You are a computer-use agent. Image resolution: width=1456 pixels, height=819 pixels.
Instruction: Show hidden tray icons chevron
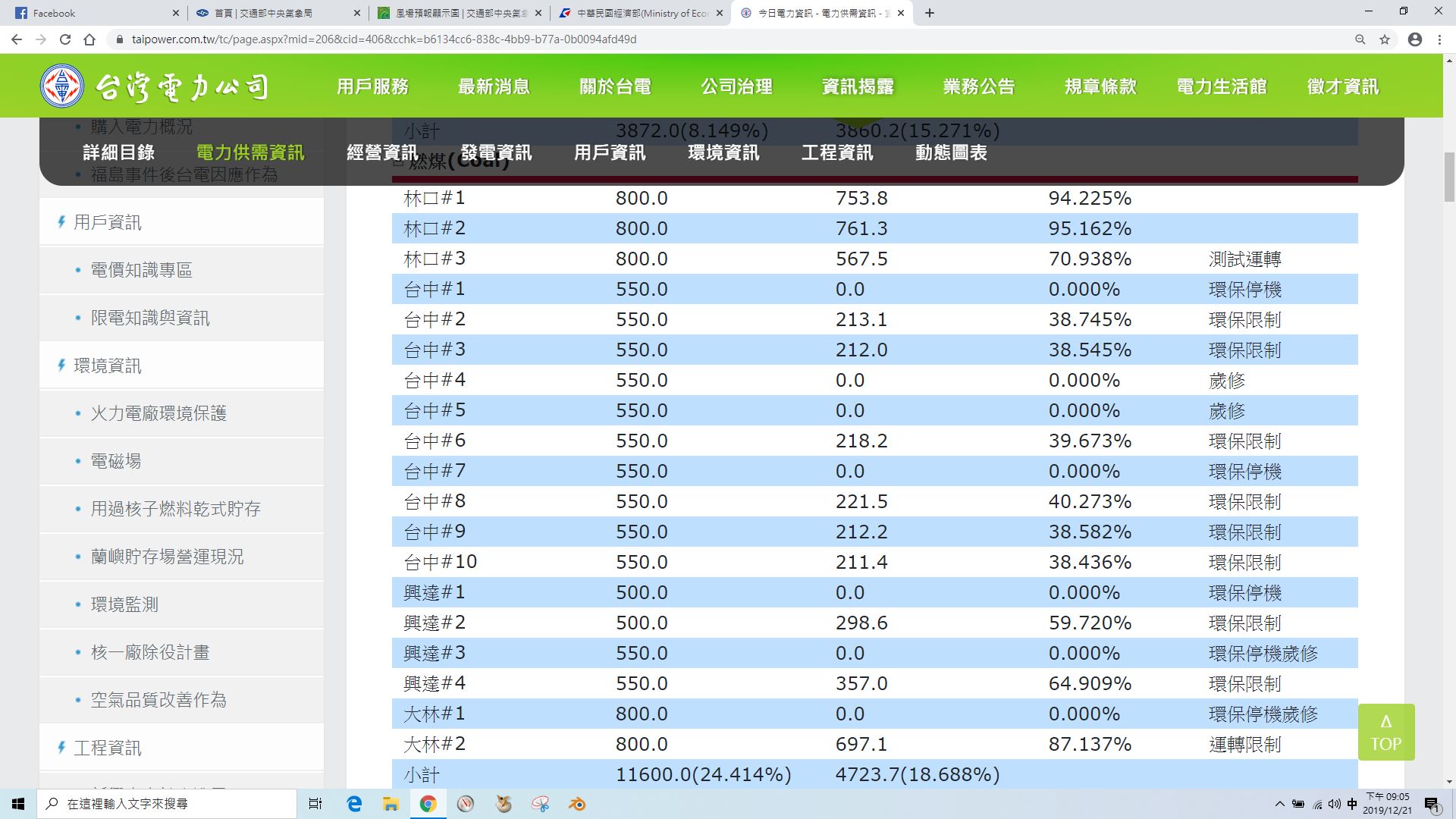click(1280, 804)
